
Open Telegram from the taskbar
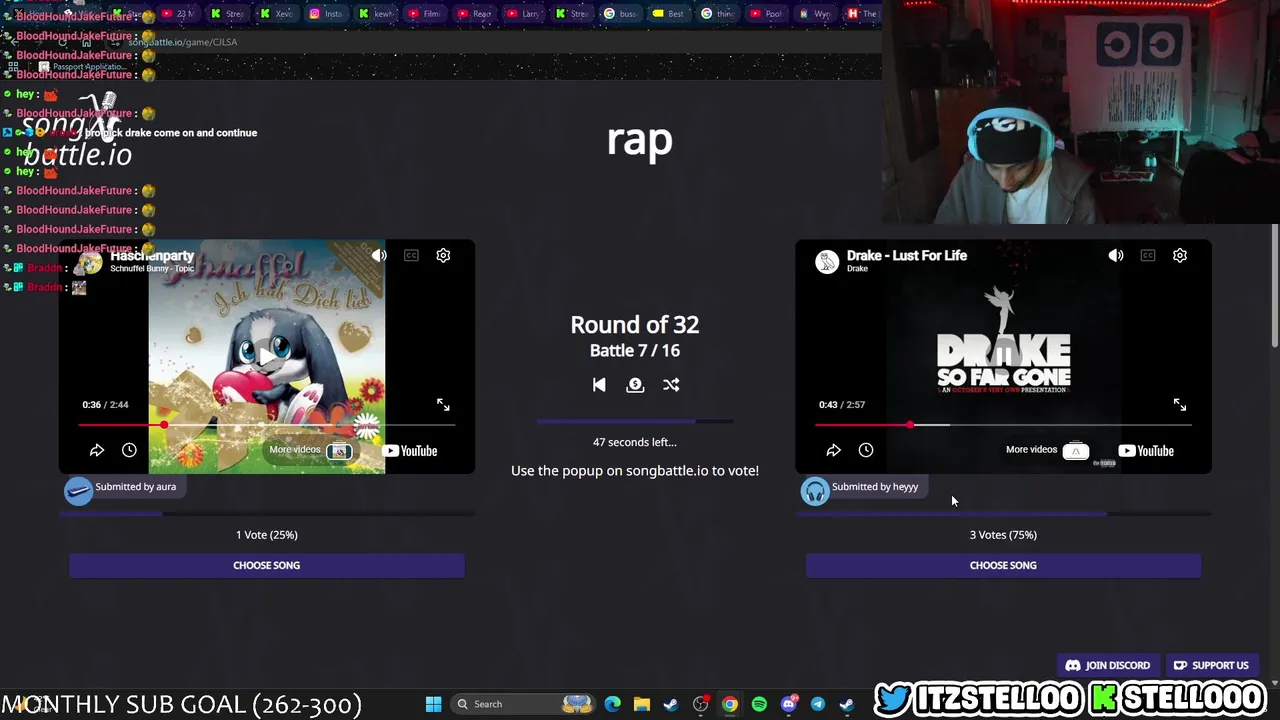tap(817, 704)
